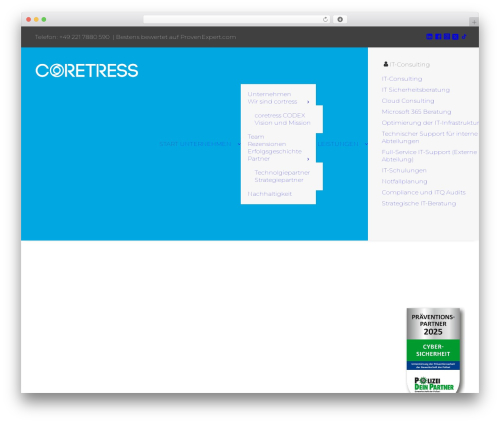The width and height of the screenshot is (500, 423).
Task: Open the Präventionspartner 2025 badge
Action: [x=433, y=350]
